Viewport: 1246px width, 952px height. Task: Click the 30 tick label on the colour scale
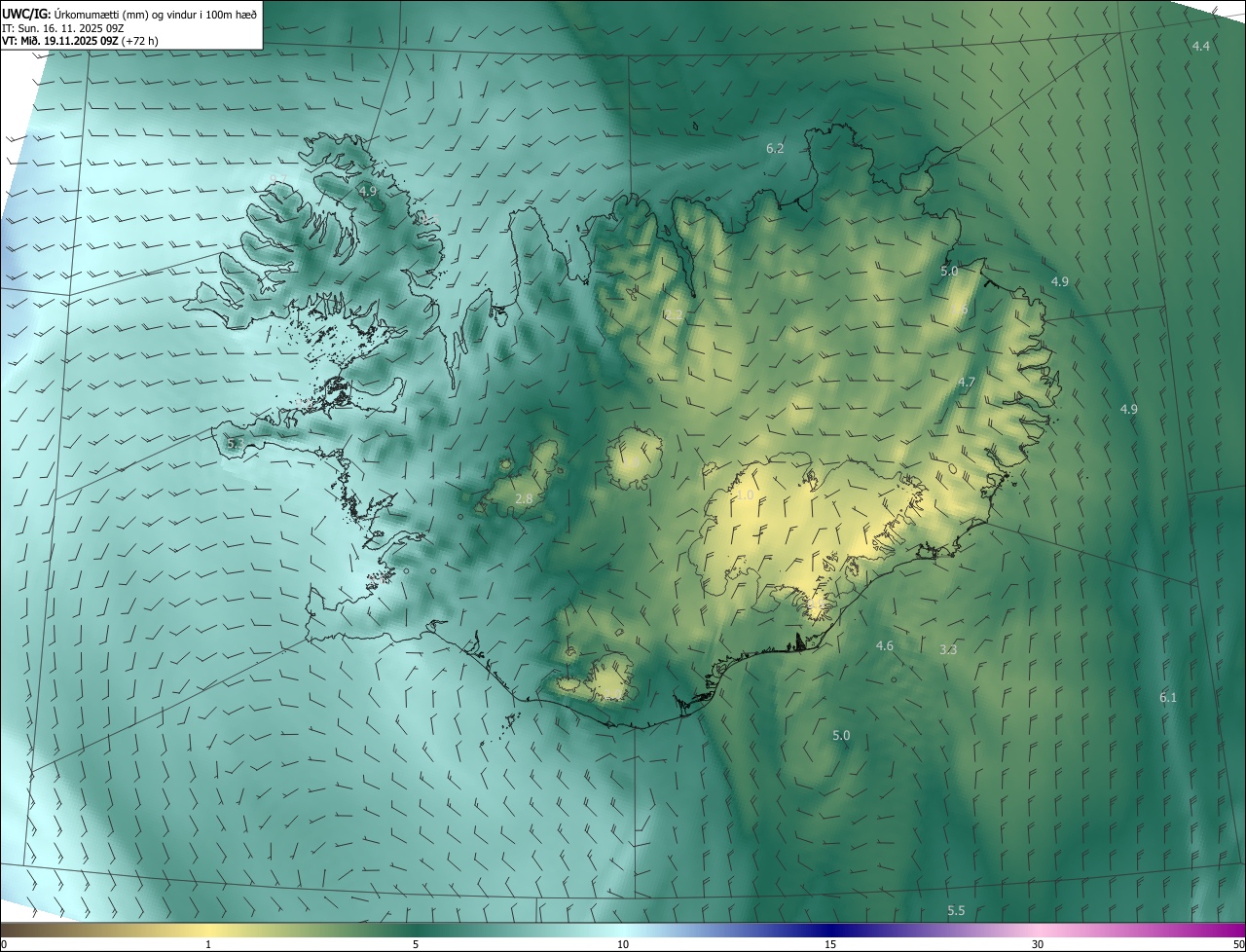click(1038, 944)
